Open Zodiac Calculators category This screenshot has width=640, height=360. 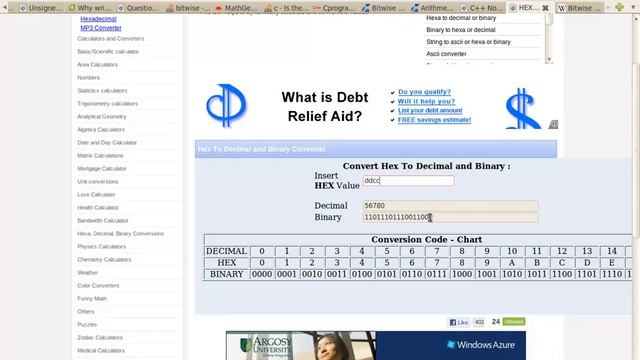pyautogui.click(x=100, y=338)
